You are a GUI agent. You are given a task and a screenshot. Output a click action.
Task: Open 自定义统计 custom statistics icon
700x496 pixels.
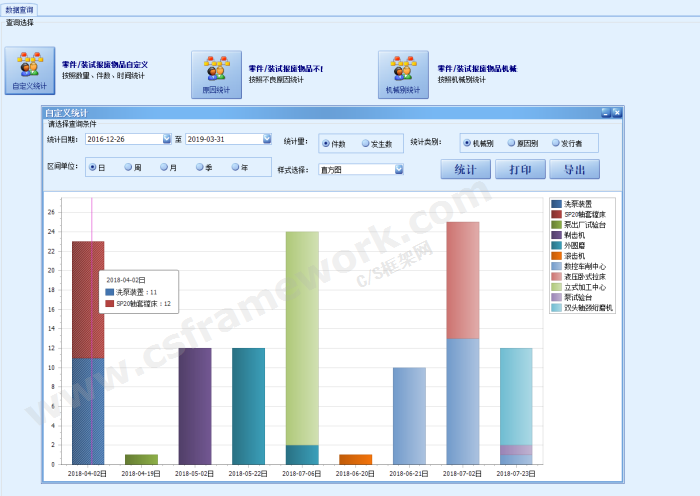(30, 71)
